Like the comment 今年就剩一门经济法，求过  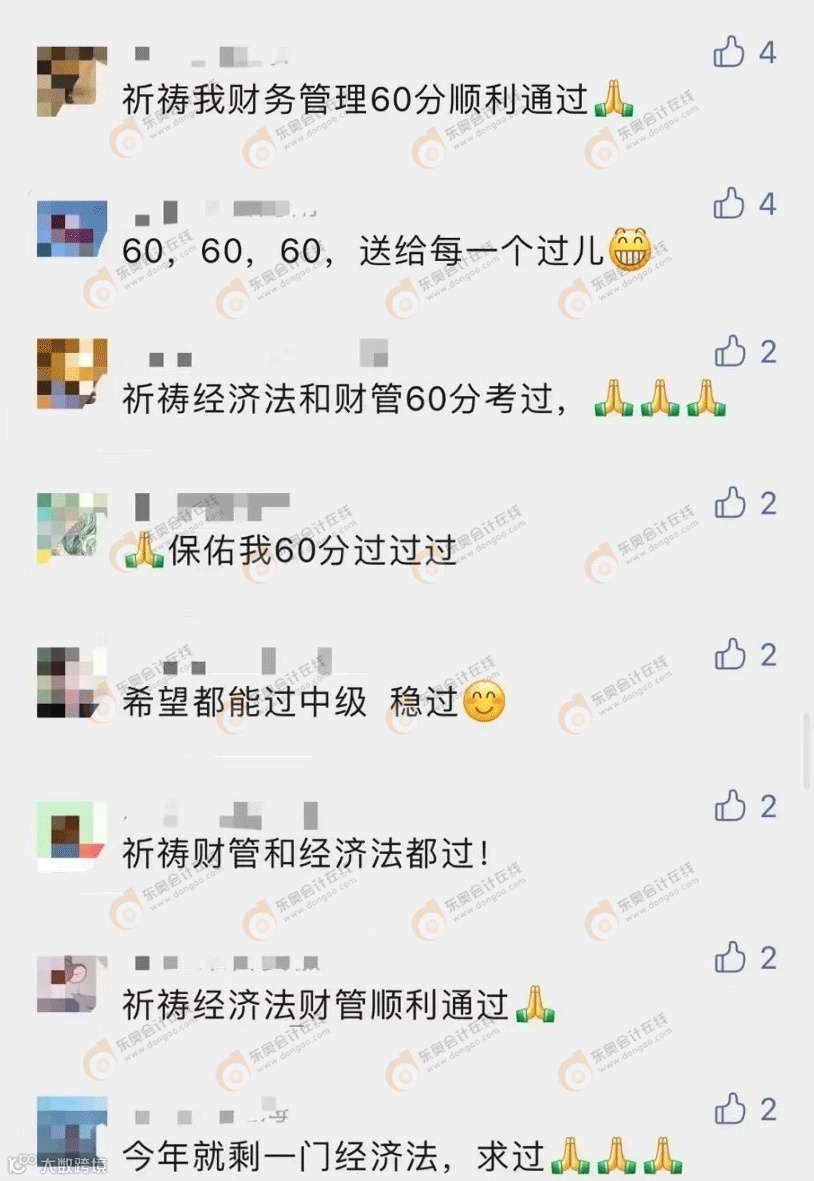click(730, 1109)
